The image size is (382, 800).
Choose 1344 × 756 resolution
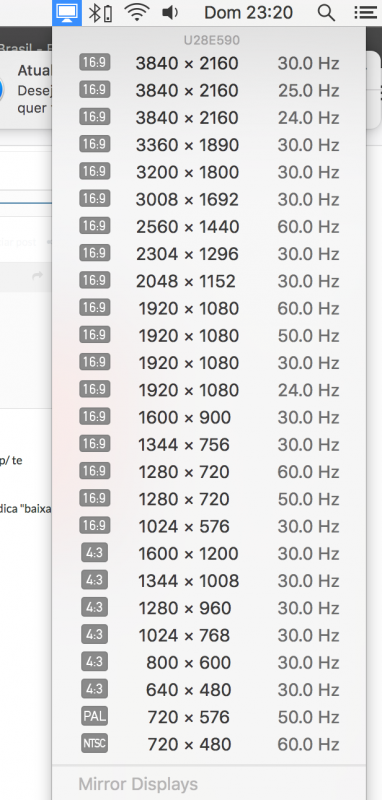(x=209, y=445)
